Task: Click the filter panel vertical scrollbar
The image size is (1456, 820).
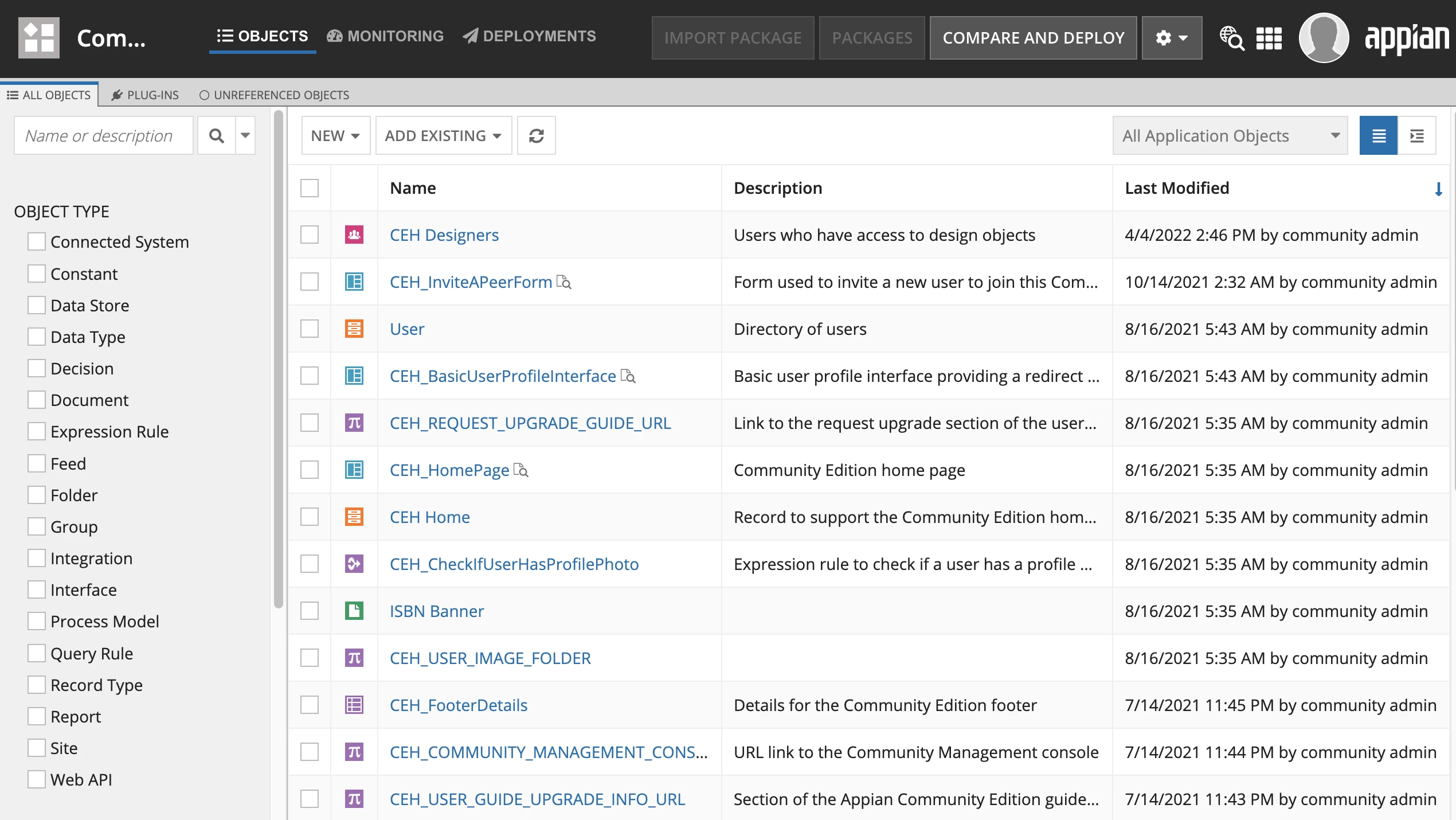Action: (279, 358)
